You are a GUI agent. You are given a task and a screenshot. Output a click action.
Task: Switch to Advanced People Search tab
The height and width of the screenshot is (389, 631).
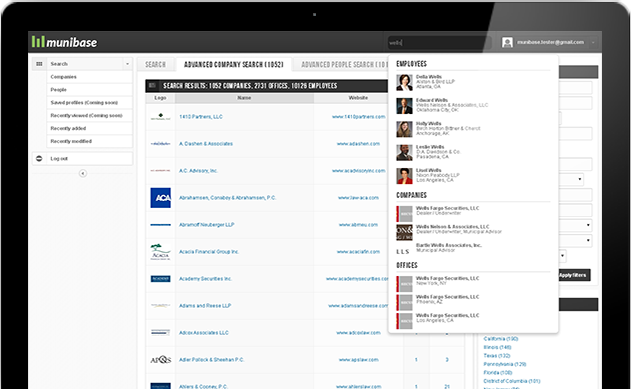(342, 64)
